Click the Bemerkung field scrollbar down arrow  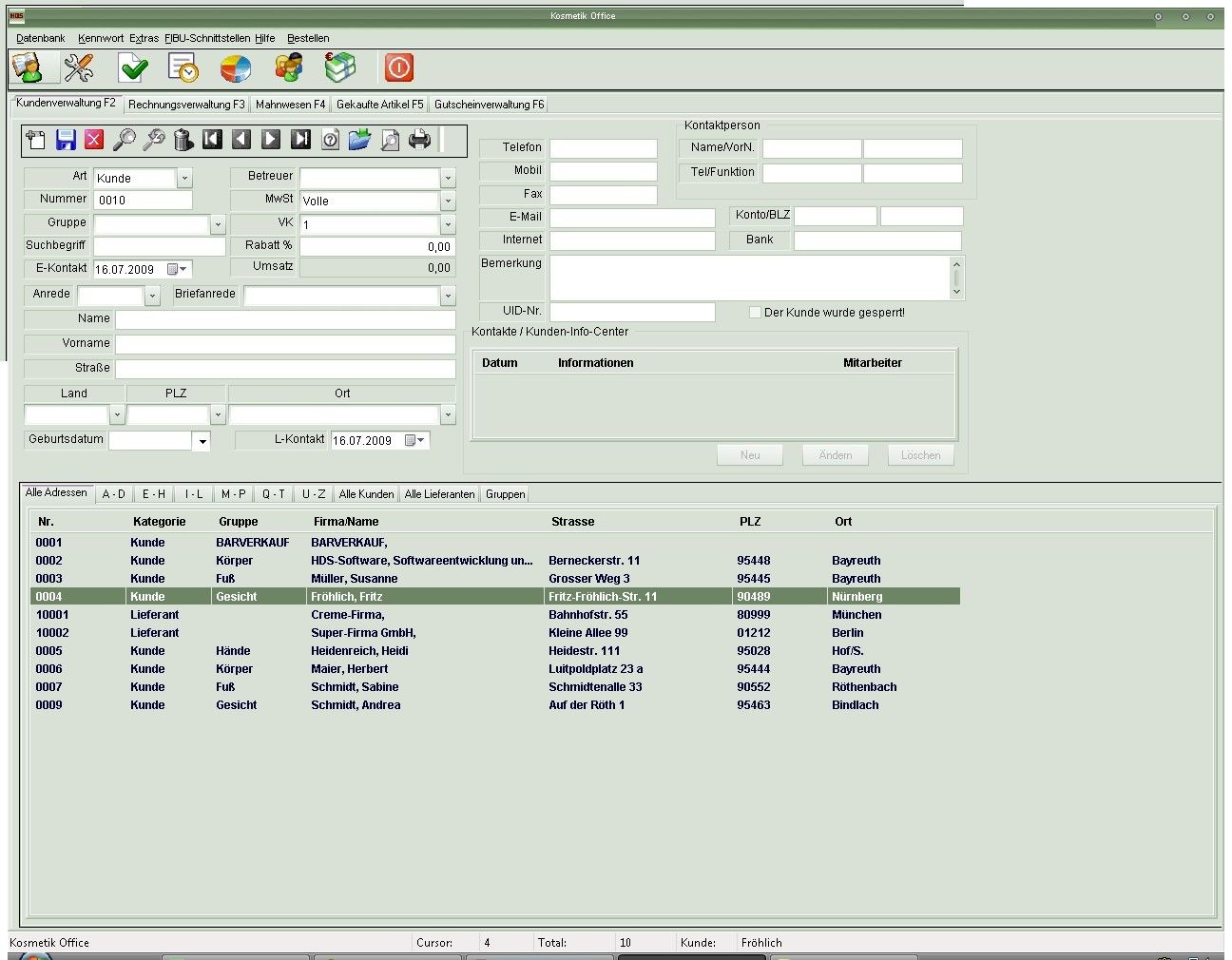(956, 292)
